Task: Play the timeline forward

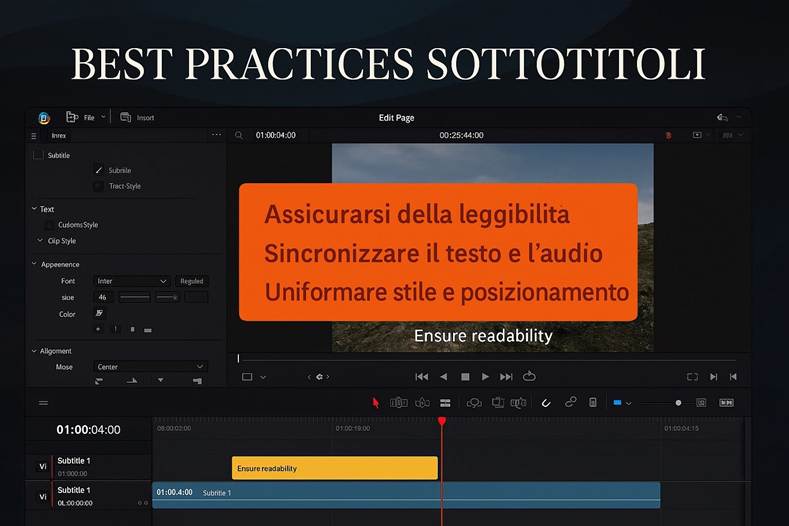Action: tap(485, 377)
